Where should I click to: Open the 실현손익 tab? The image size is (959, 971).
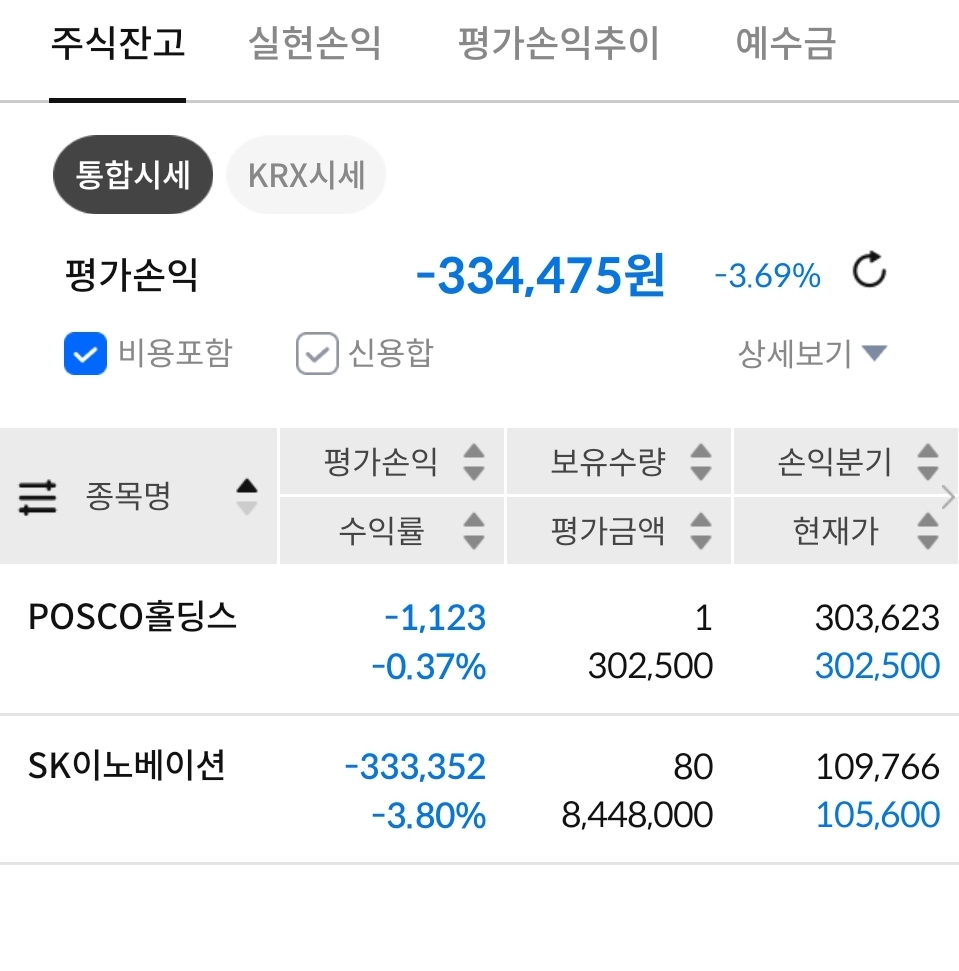(x=315, y=43)
